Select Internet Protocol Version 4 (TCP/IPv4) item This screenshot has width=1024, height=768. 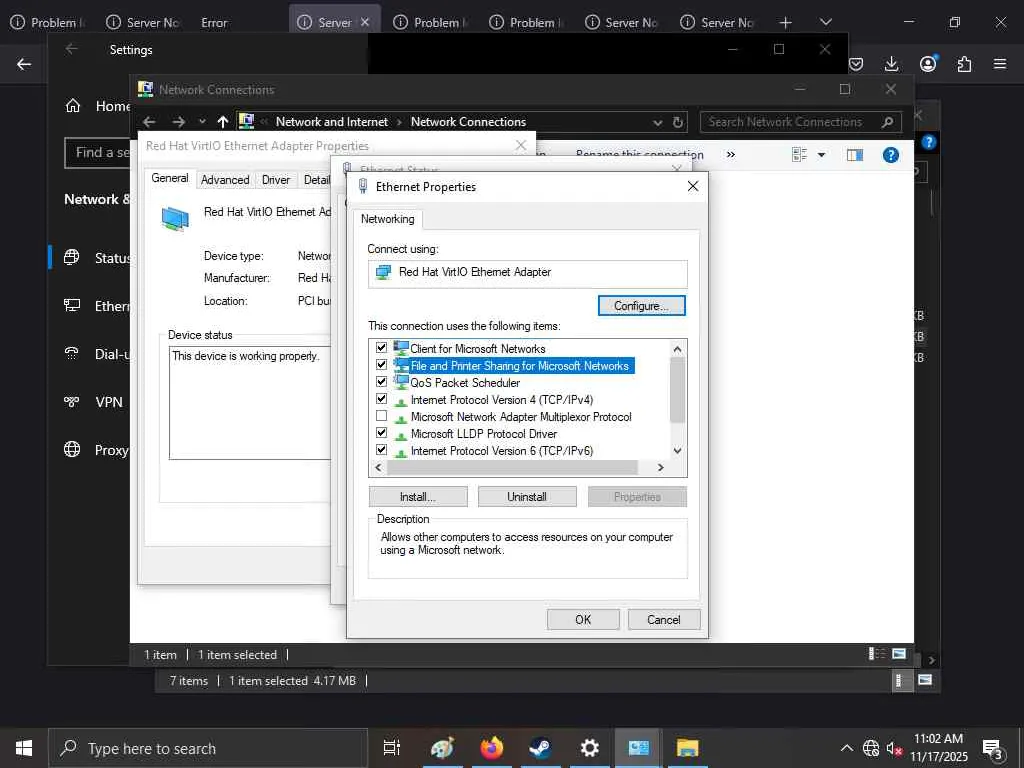(x=502, y=400)
